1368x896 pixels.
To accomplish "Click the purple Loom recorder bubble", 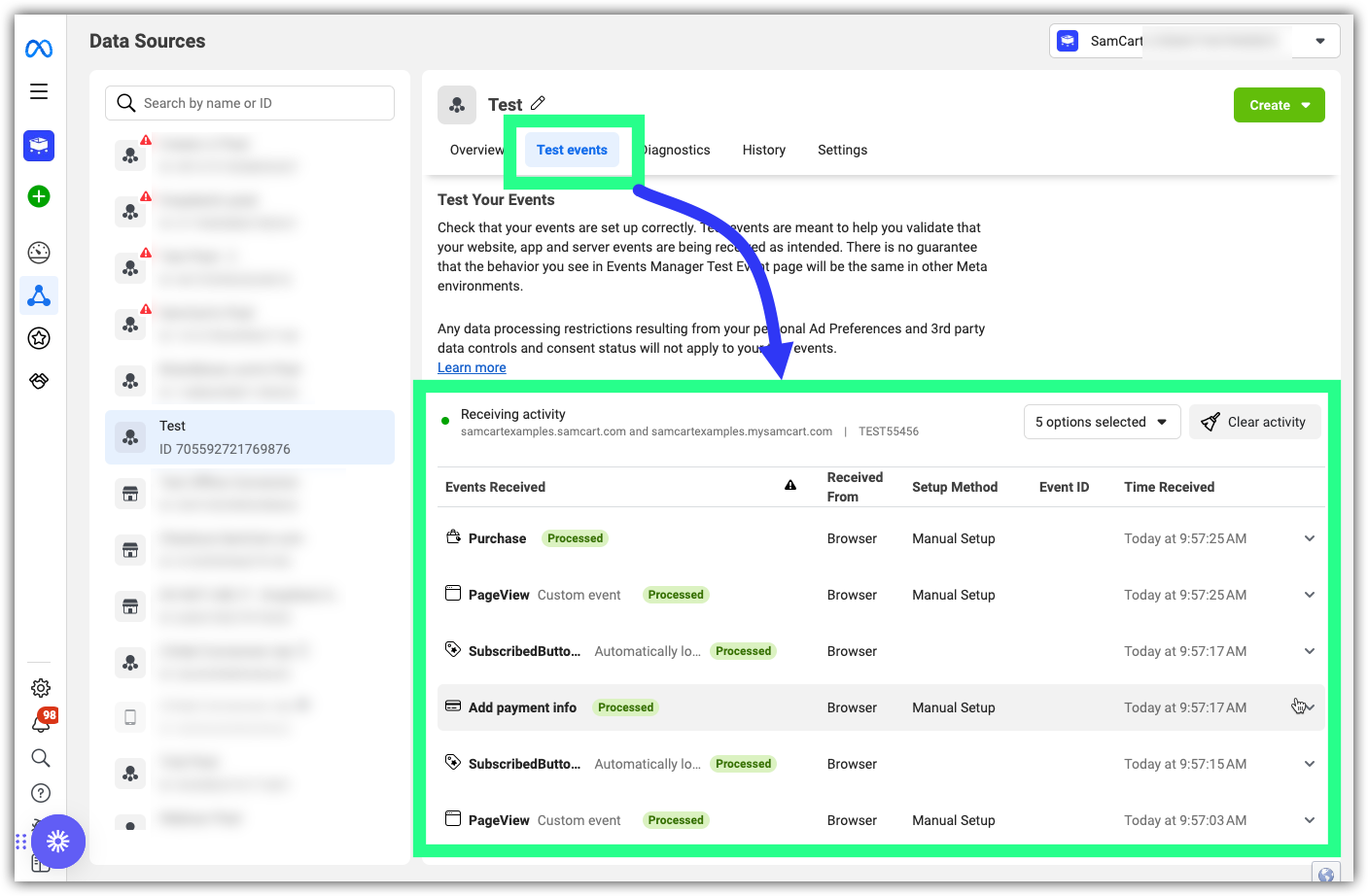I will pyautogui.click(x=58, y=842).
